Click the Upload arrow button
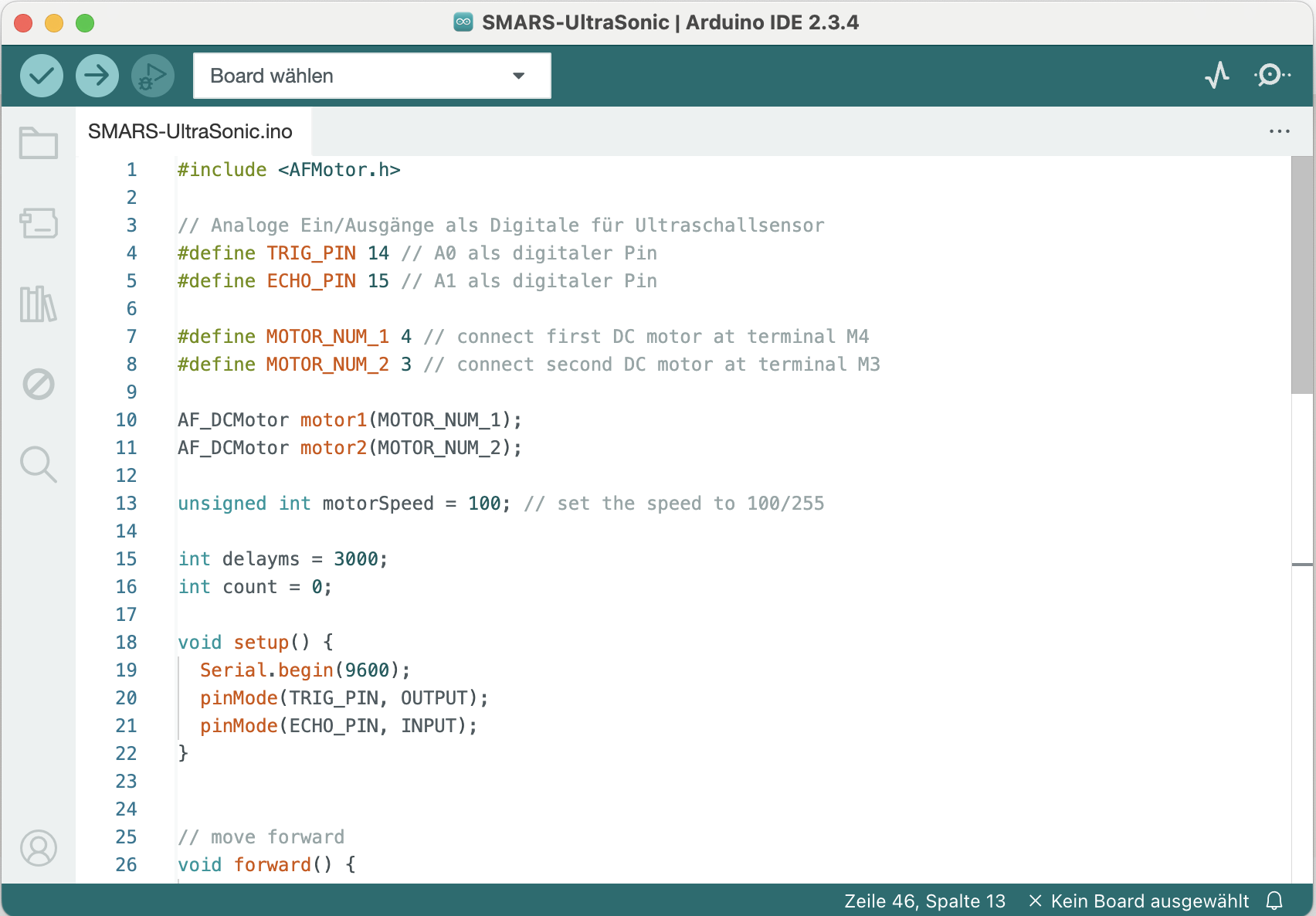The height and width of the screenshot is (916, 1316). [97, 76]
